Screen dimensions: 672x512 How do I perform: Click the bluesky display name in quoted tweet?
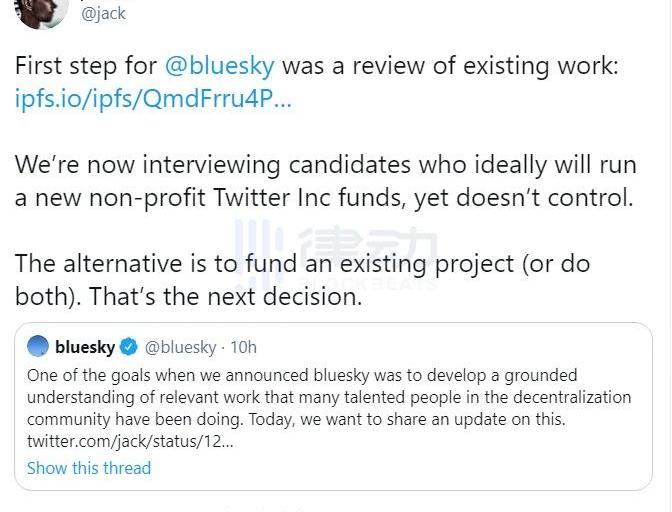(85, 347)
